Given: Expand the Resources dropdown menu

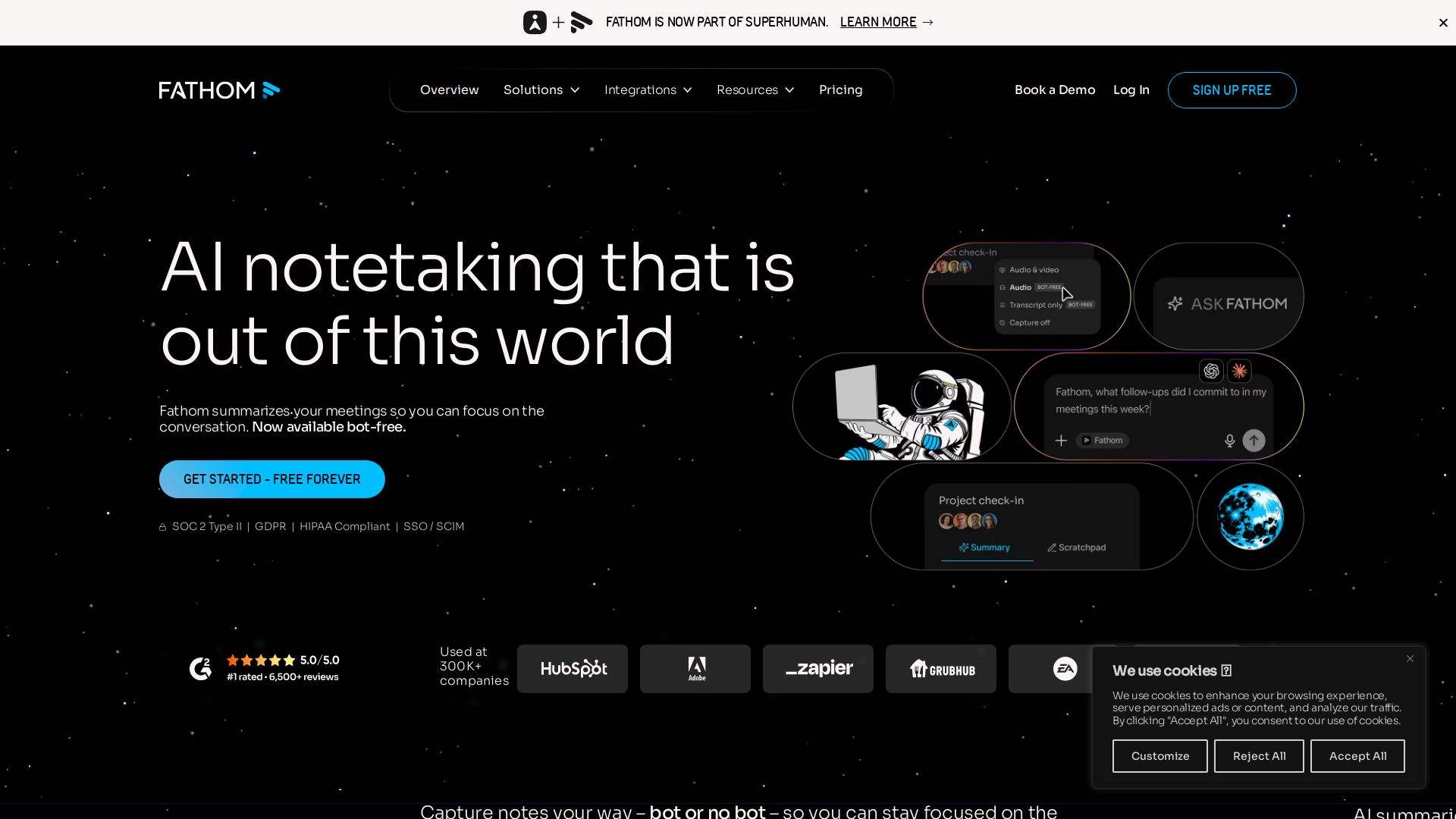Looking at the screenshot, I should pos(755,90).
